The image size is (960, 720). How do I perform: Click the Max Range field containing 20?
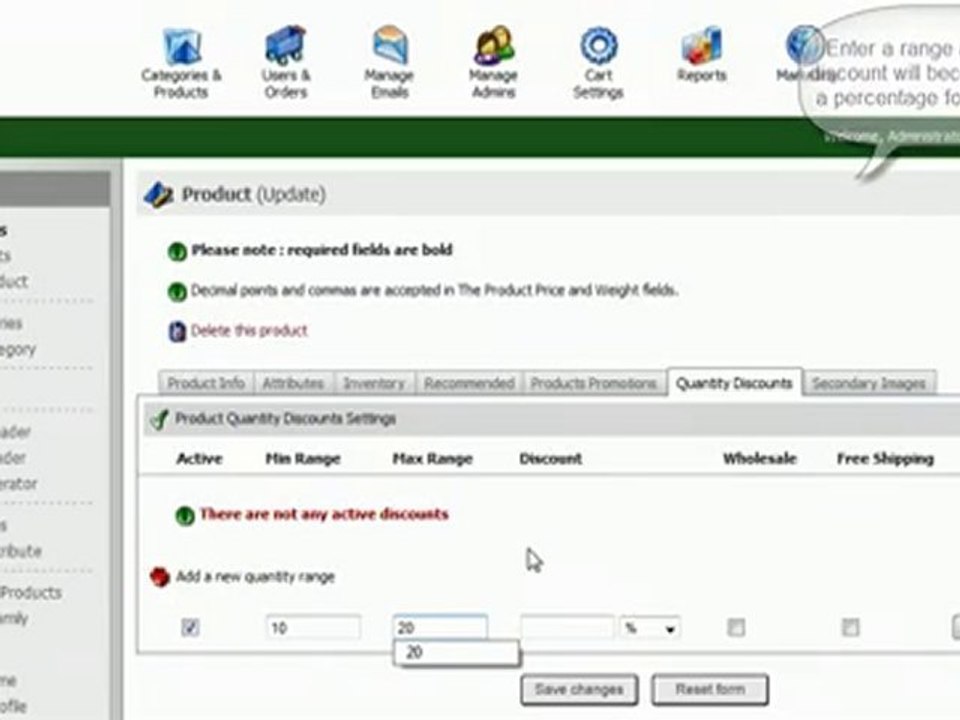(440, 628)
